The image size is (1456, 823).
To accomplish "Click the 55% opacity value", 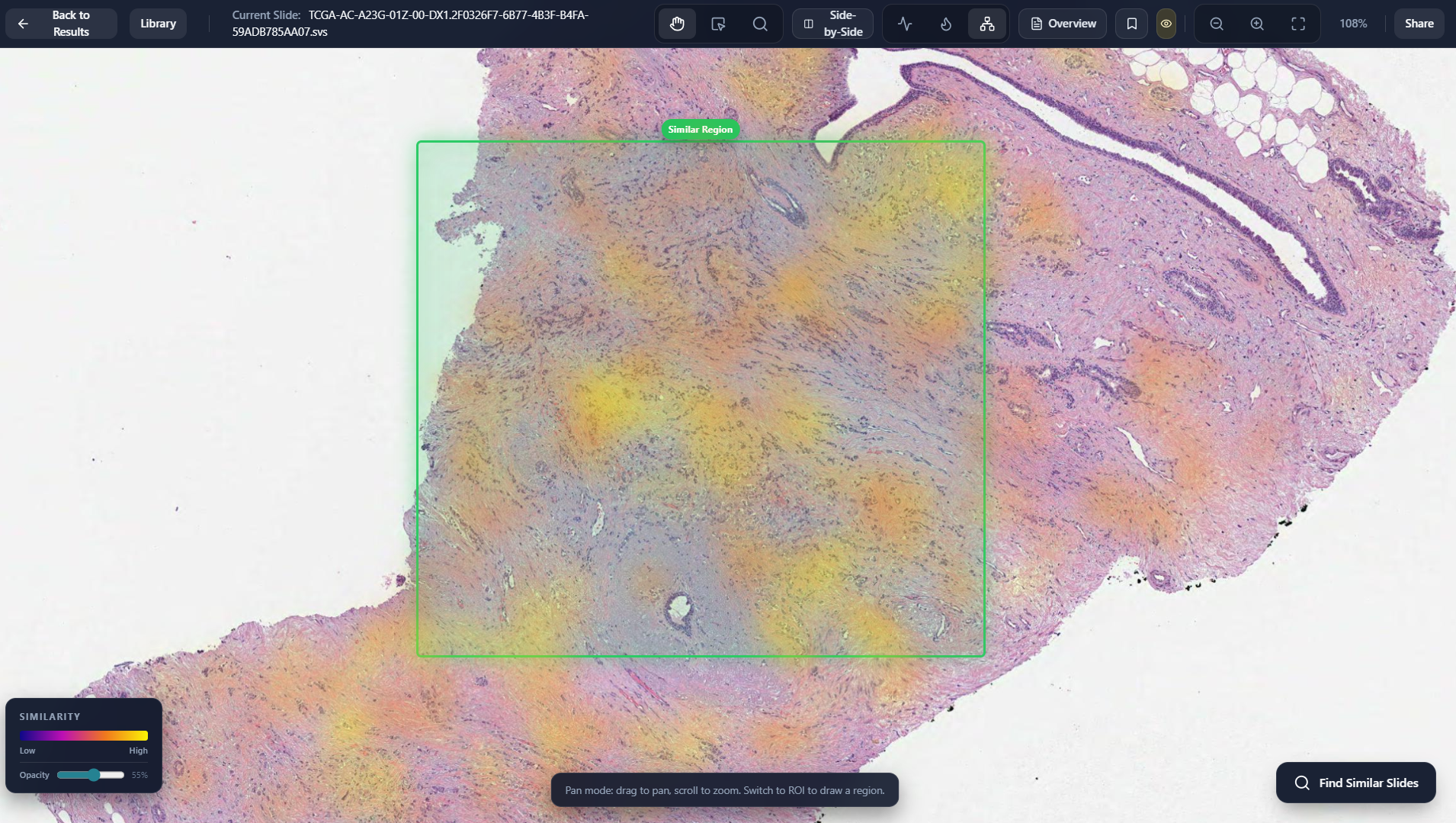I will pos(140,775).
